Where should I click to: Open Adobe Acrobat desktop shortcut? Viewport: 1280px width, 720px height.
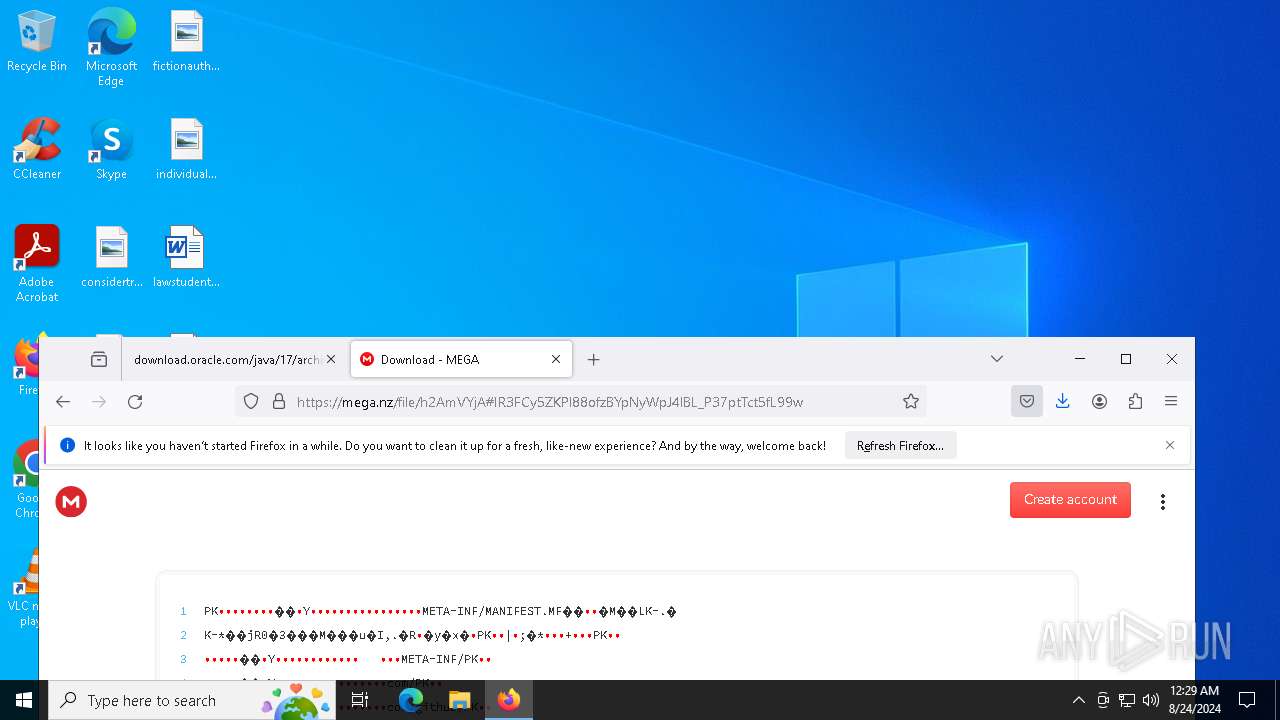[x=37, y=264]
